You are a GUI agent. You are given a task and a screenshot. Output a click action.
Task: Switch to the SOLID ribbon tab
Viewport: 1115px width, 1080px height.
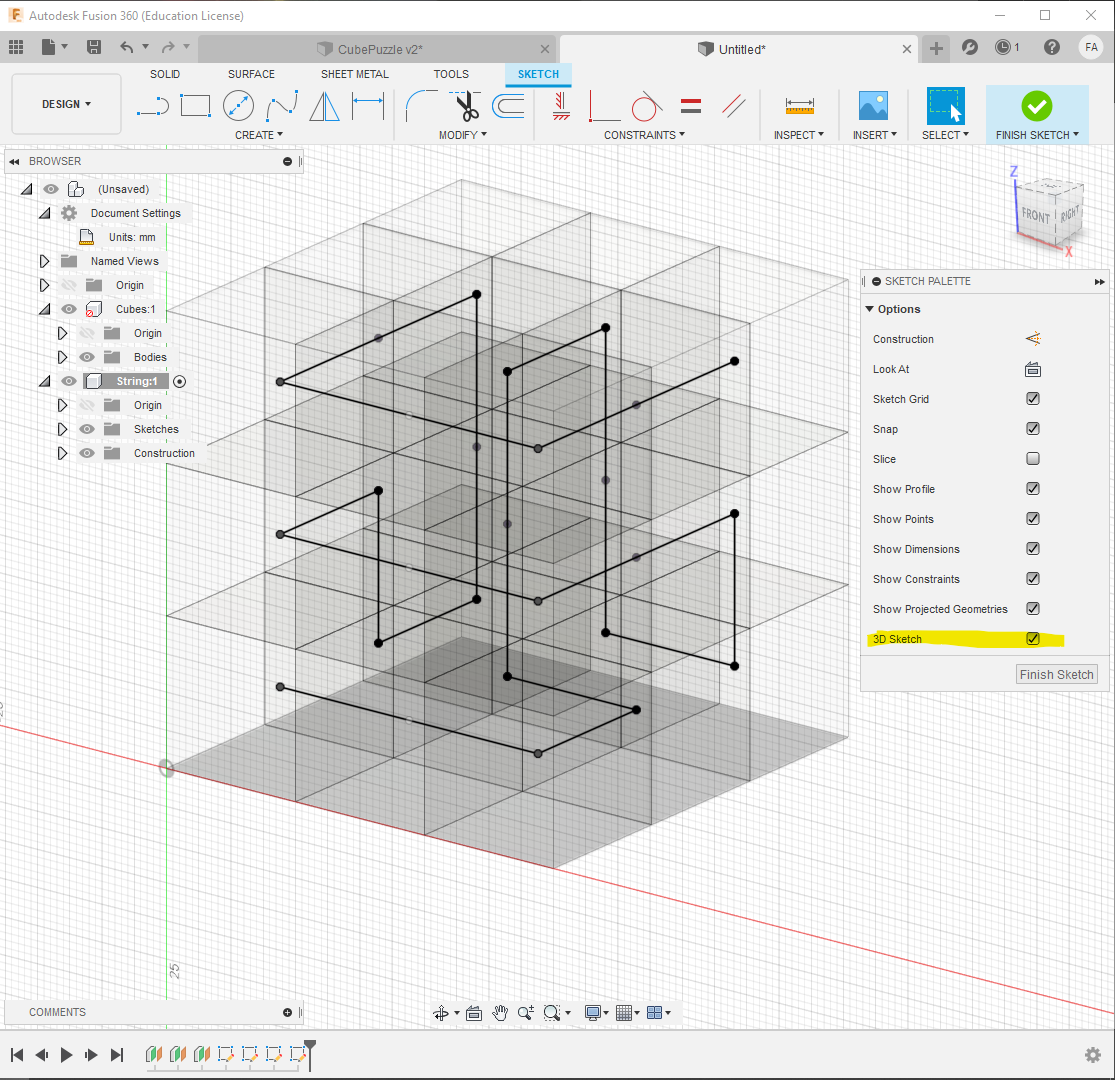(x=165, y=74)
